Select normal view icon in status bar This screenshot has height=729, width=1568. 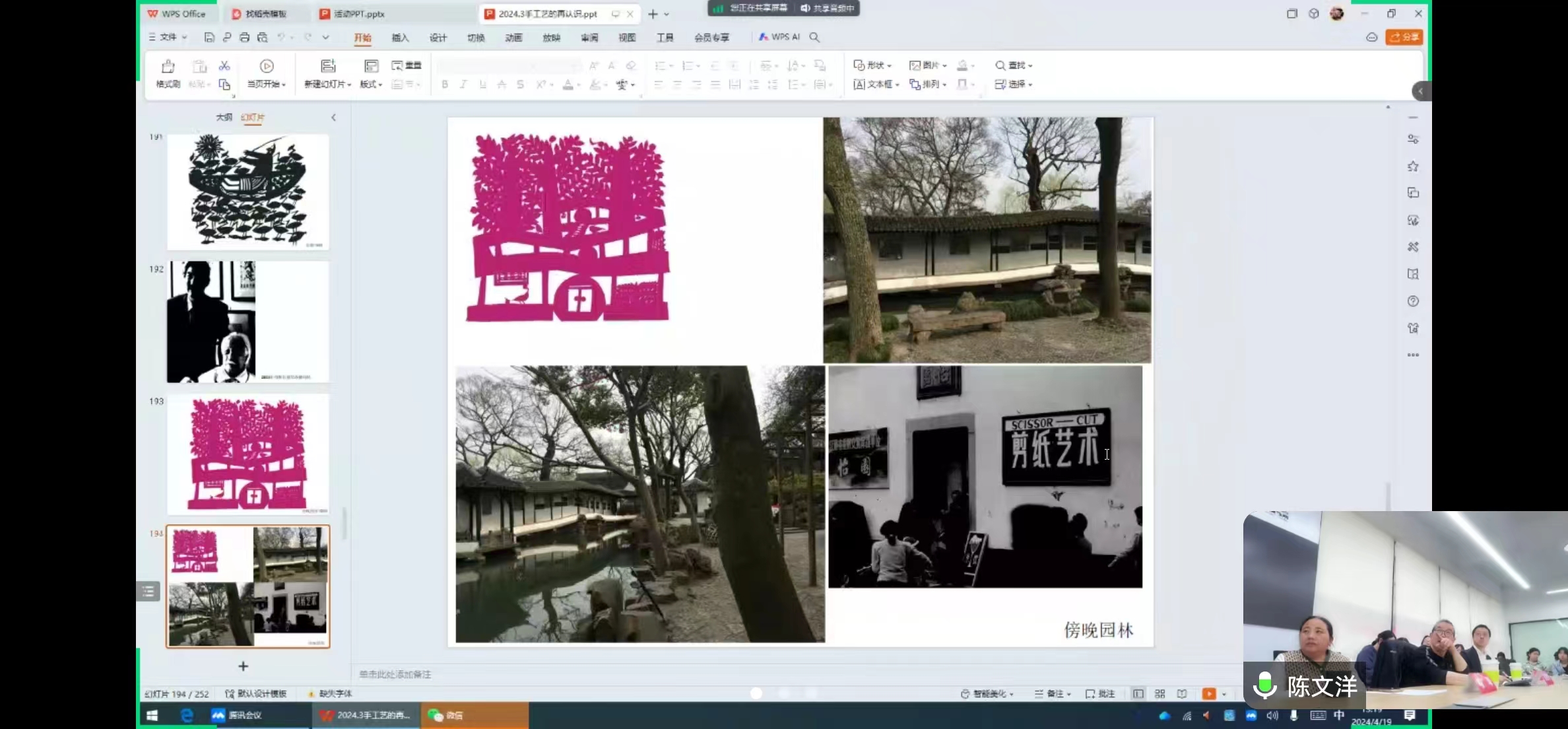pos(1138,694)
